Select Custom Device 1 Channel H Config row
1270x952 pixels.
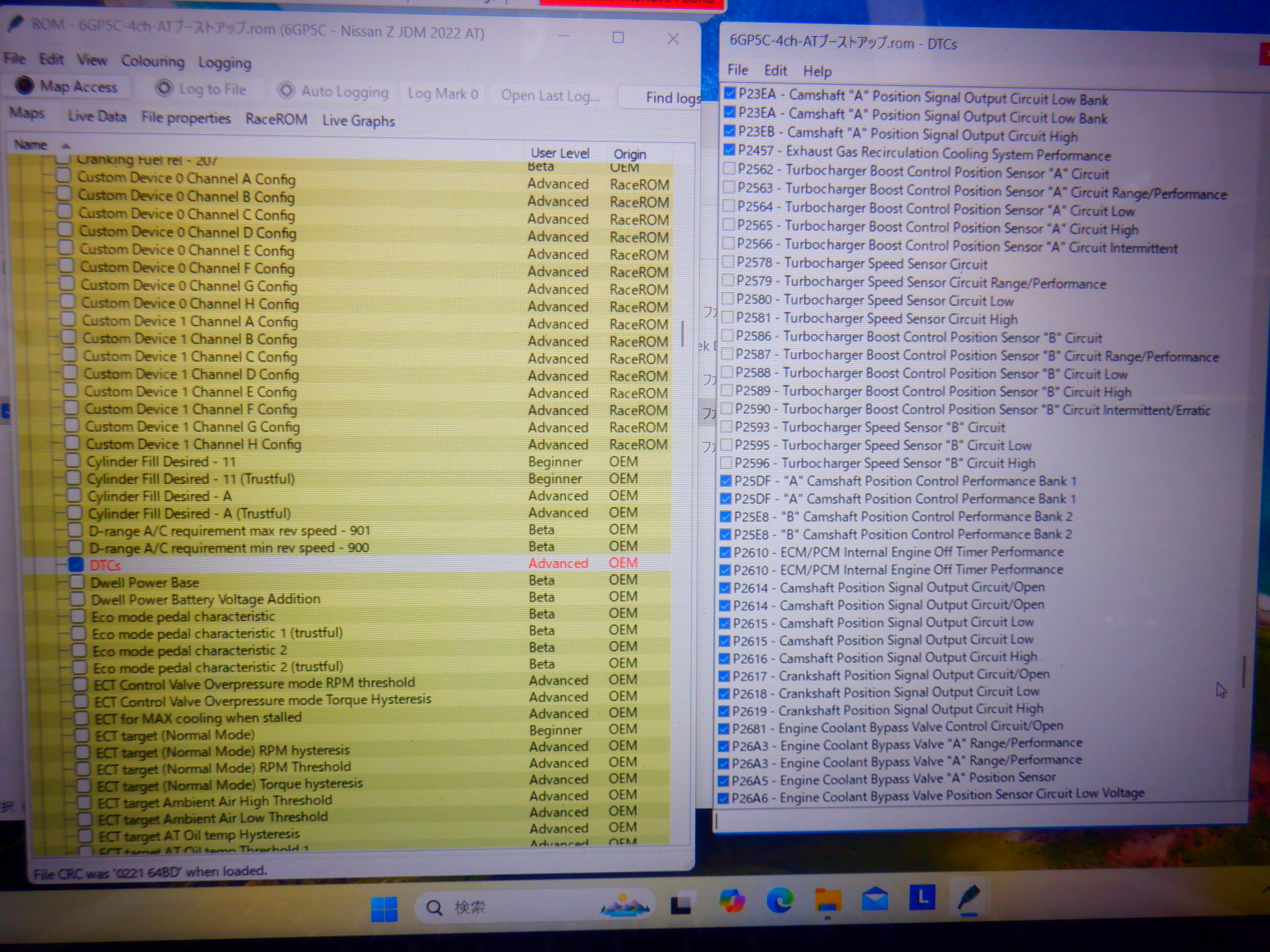tap(193, 444)
